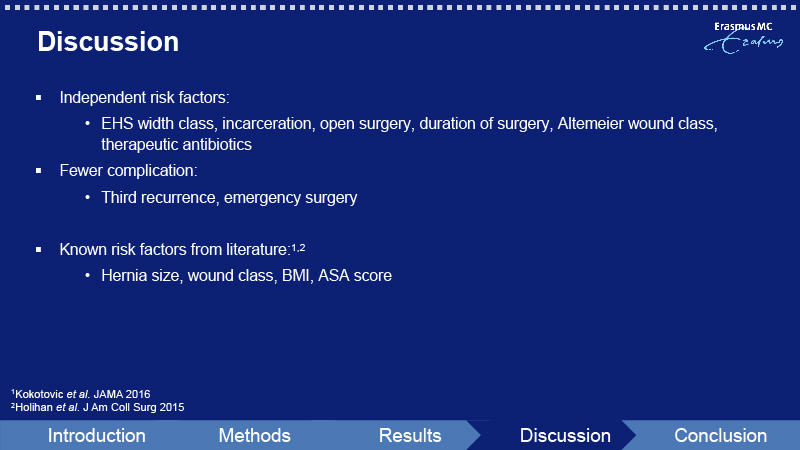This screenshot has width=800, height=450.
Task: Jump to the Conclusion section tab
Action: point(720,436)
